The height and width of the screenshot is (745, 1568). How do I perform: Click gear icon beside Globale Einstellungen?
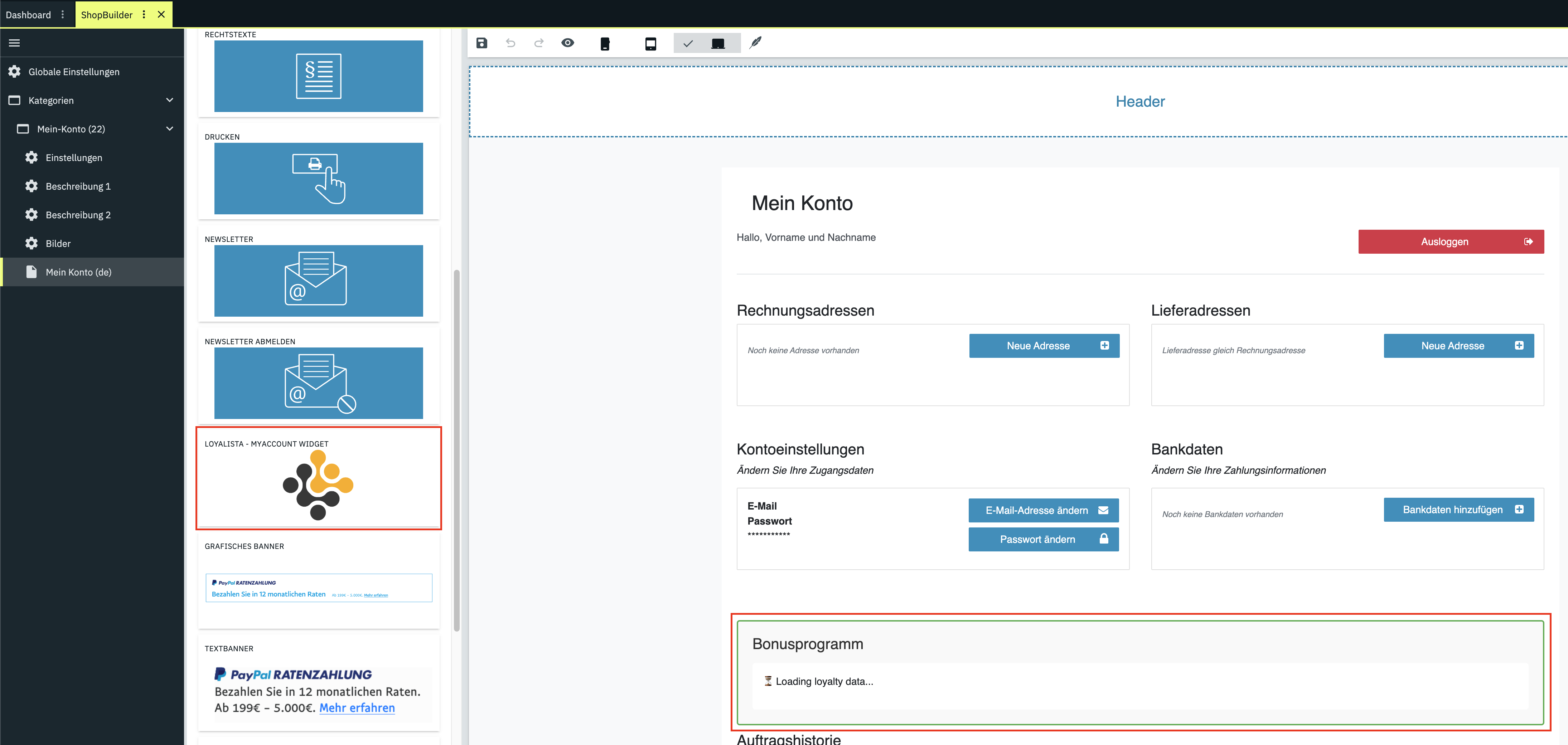[x=15, y=72]
